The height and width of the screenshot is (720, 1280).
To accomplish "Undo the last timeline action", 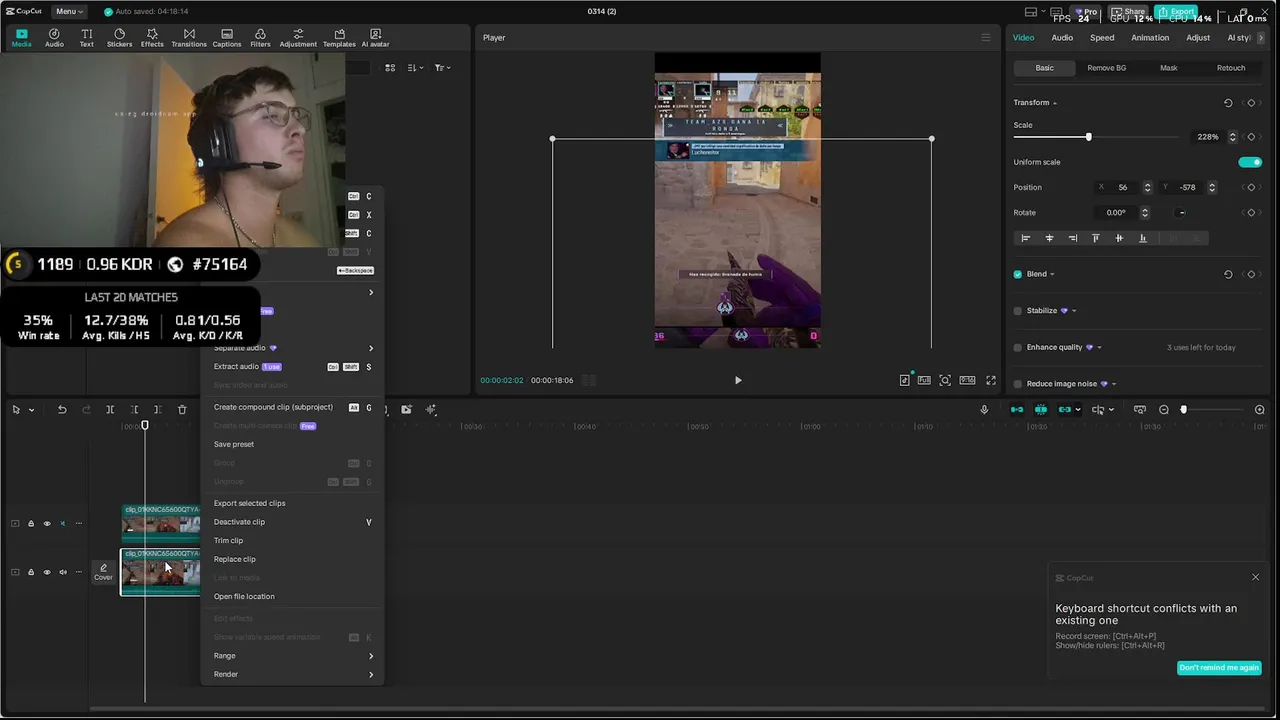I will (62, 409).
